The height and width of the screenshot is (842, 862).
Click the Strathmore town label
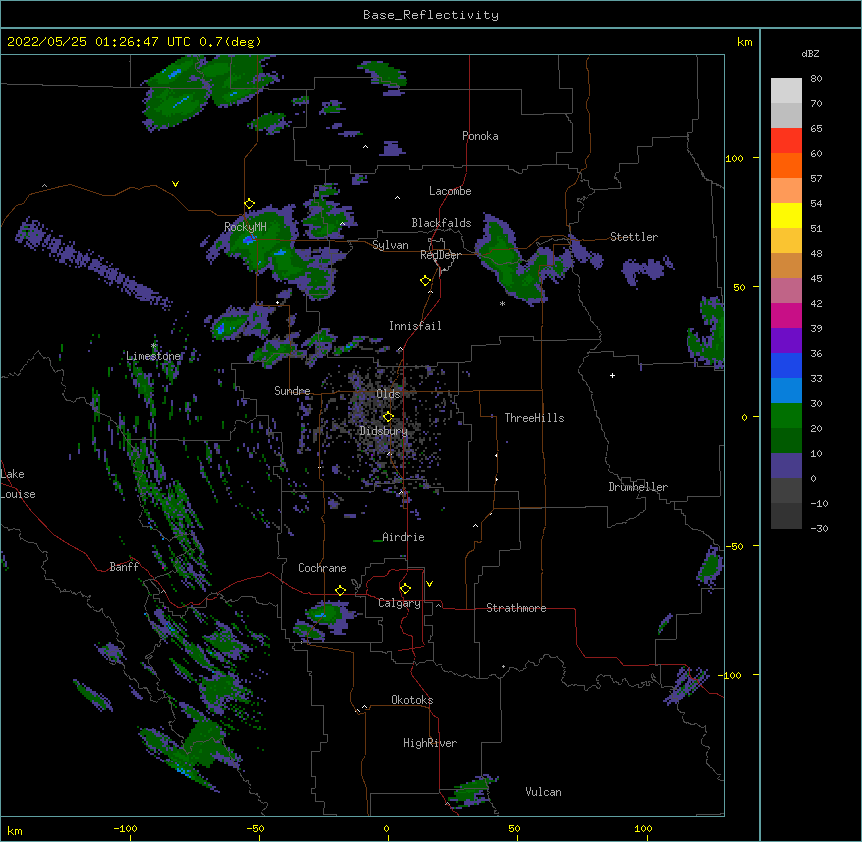(516, 608)
